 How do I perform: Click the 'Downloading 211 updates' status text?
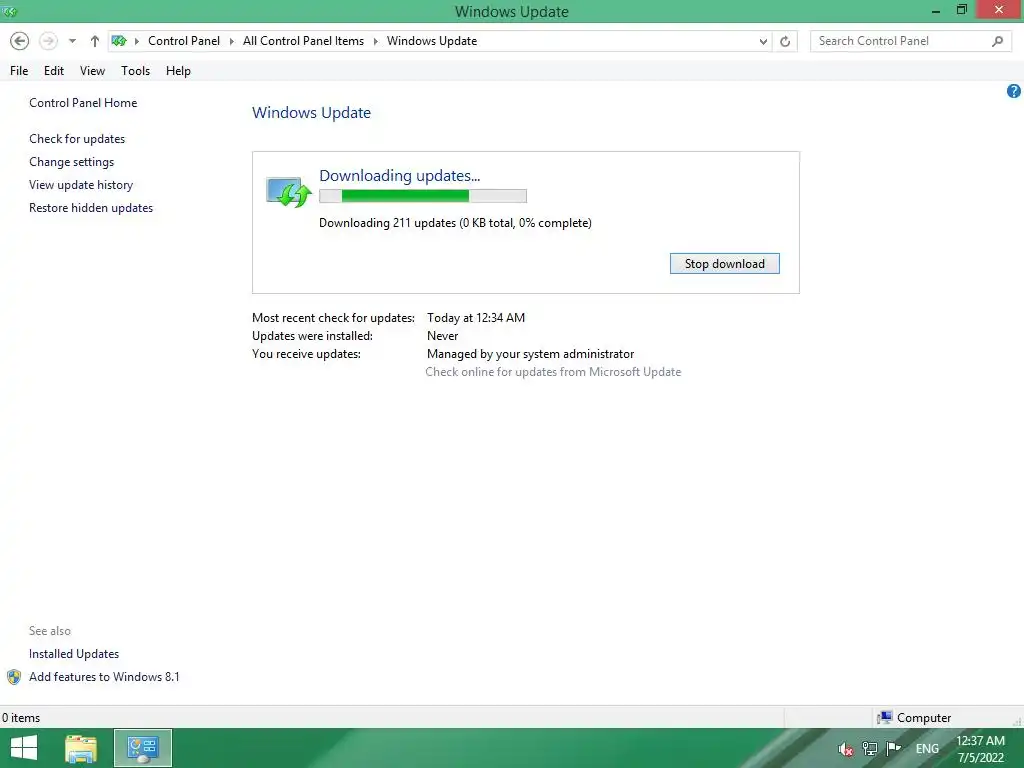click(x=455, y=223)
